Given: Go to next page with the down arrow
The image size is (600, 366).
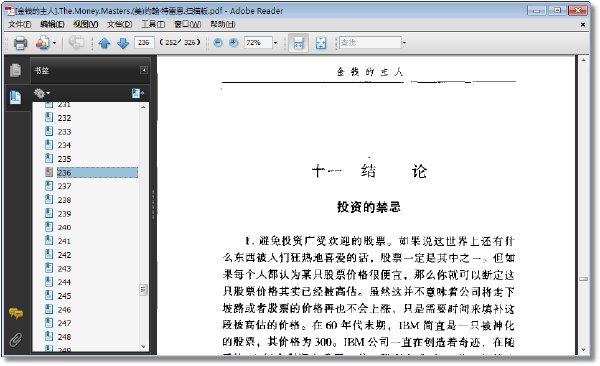Looking at the screenshot, I should (123, 43).
